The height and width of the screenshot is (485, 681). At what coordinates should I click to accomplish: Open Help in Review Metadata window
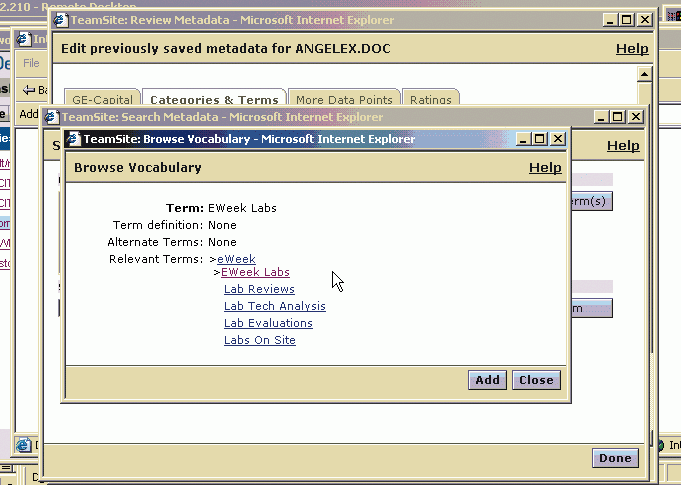pos(632,49)
